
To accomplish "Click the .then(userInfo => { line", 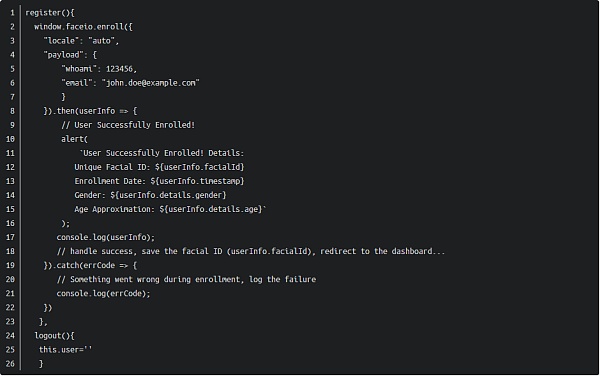I will tap(90, 111).
